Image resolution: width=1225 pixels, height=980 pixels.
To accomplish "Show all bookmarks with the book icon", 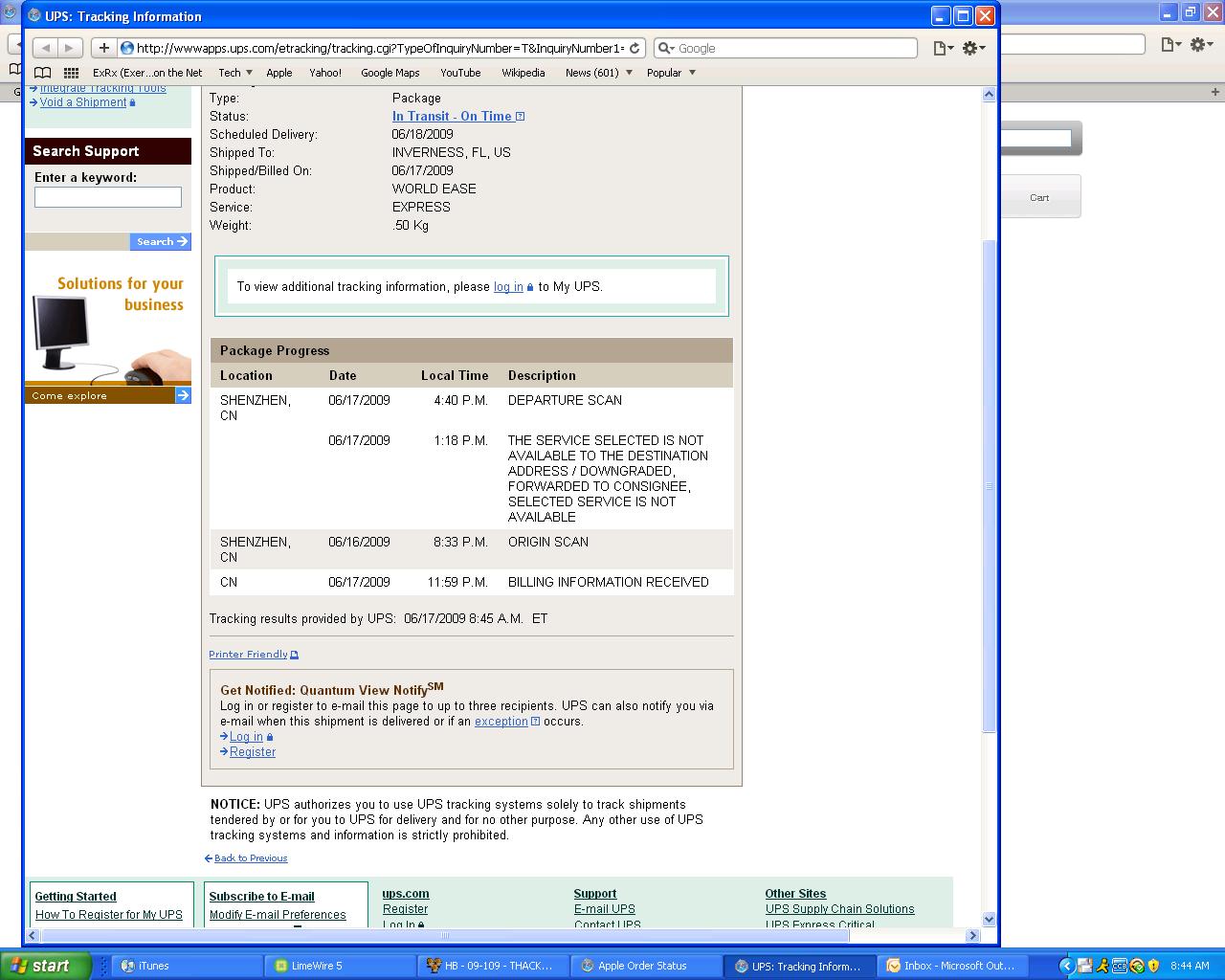I will click(x=42, y=73).
